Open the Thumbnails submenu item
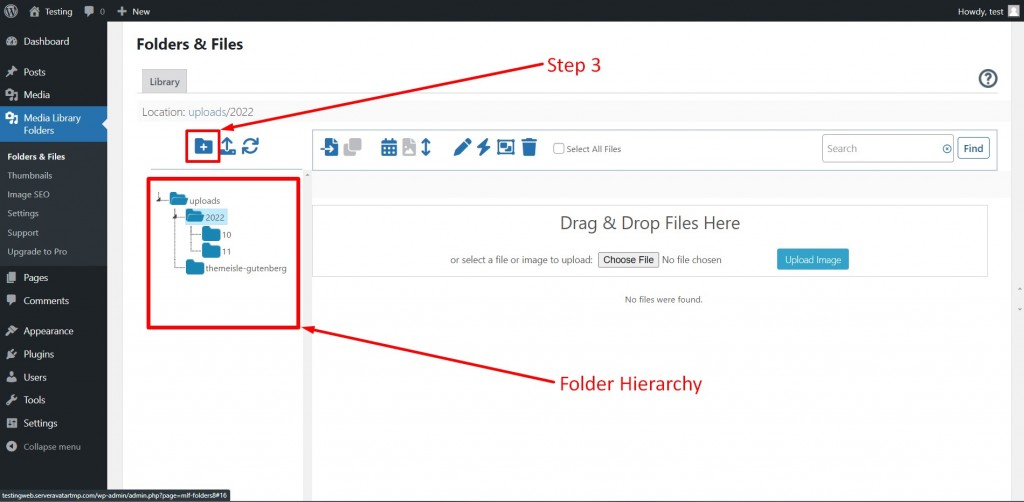This screenshot has height=502, width=1024. tap(29, 176)
